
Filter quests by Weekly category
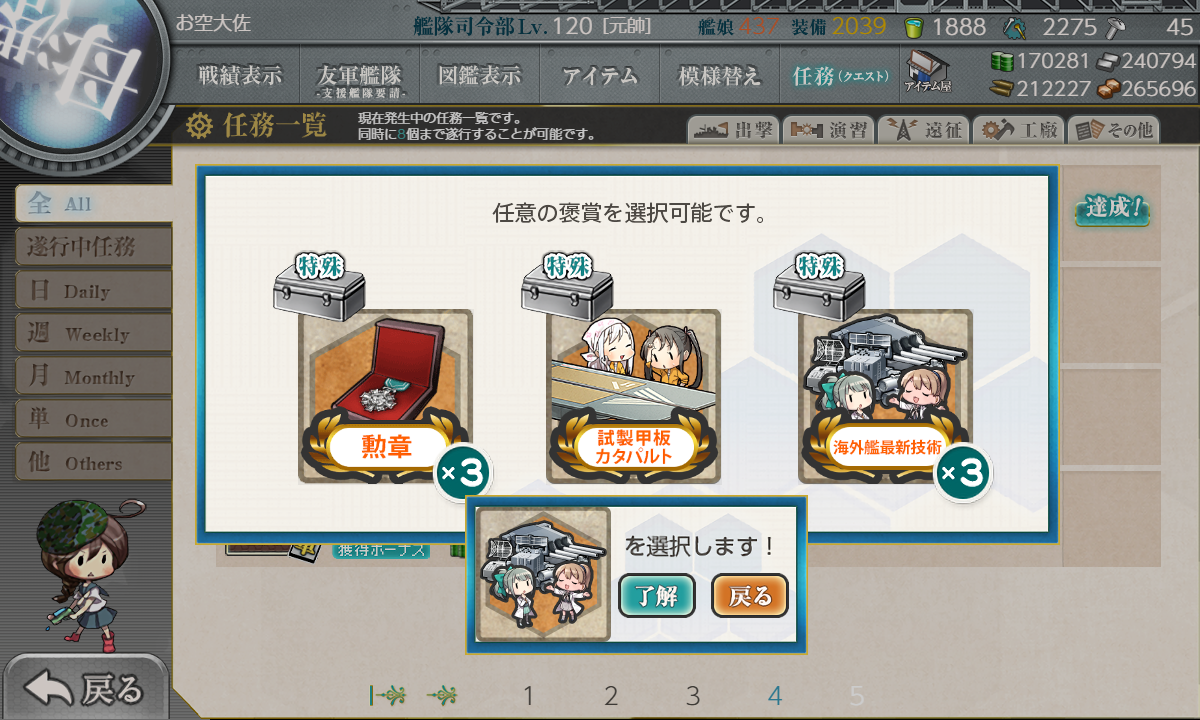[93, 333]
